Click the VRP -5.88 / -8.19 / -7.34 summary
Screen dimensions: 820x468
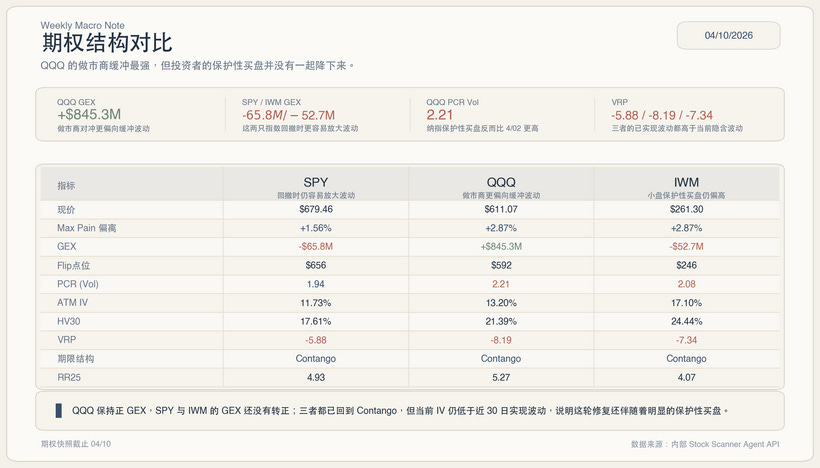click(662, 115)
